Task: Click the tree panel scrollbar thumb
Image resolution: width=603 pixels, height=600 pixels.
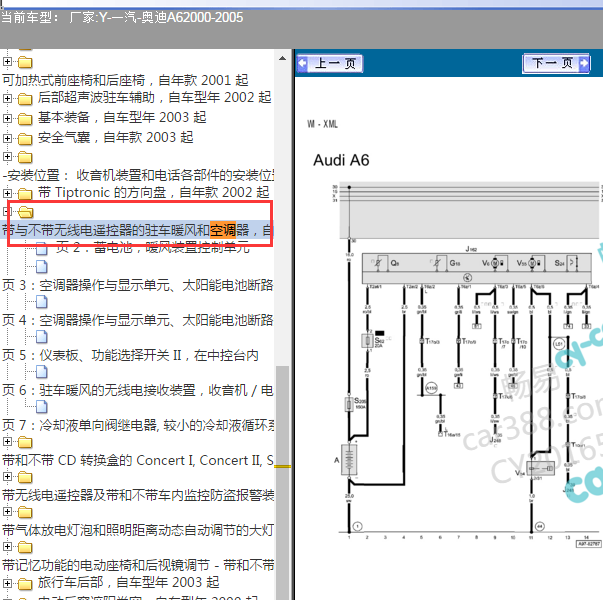Action: point(283,483)
